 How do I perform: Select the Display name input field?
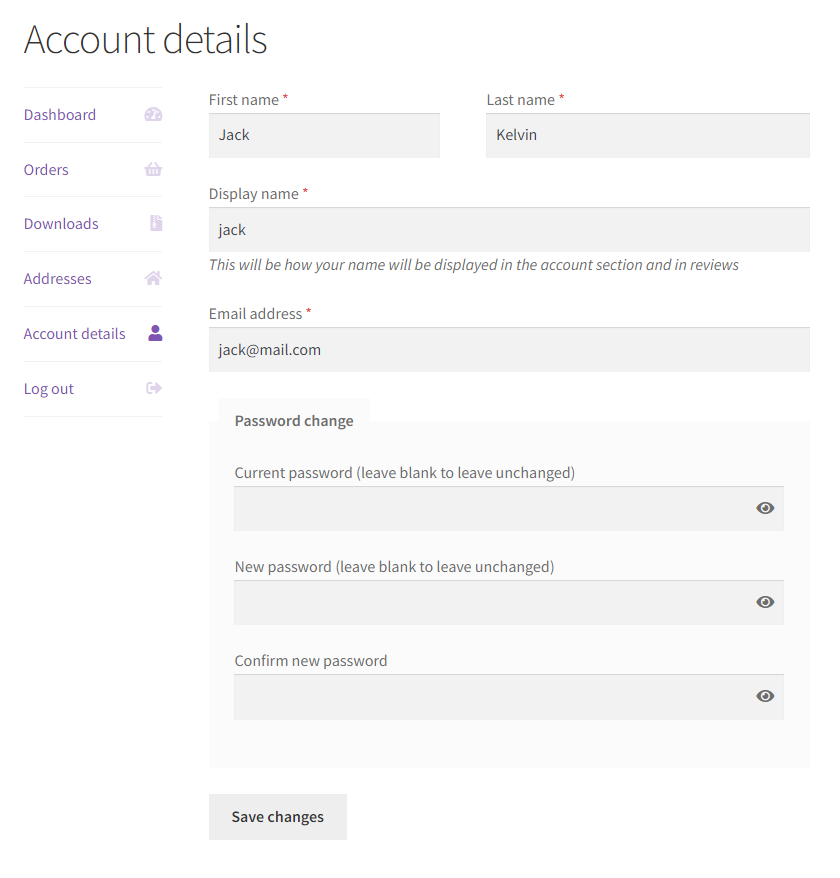coord(510,230)
